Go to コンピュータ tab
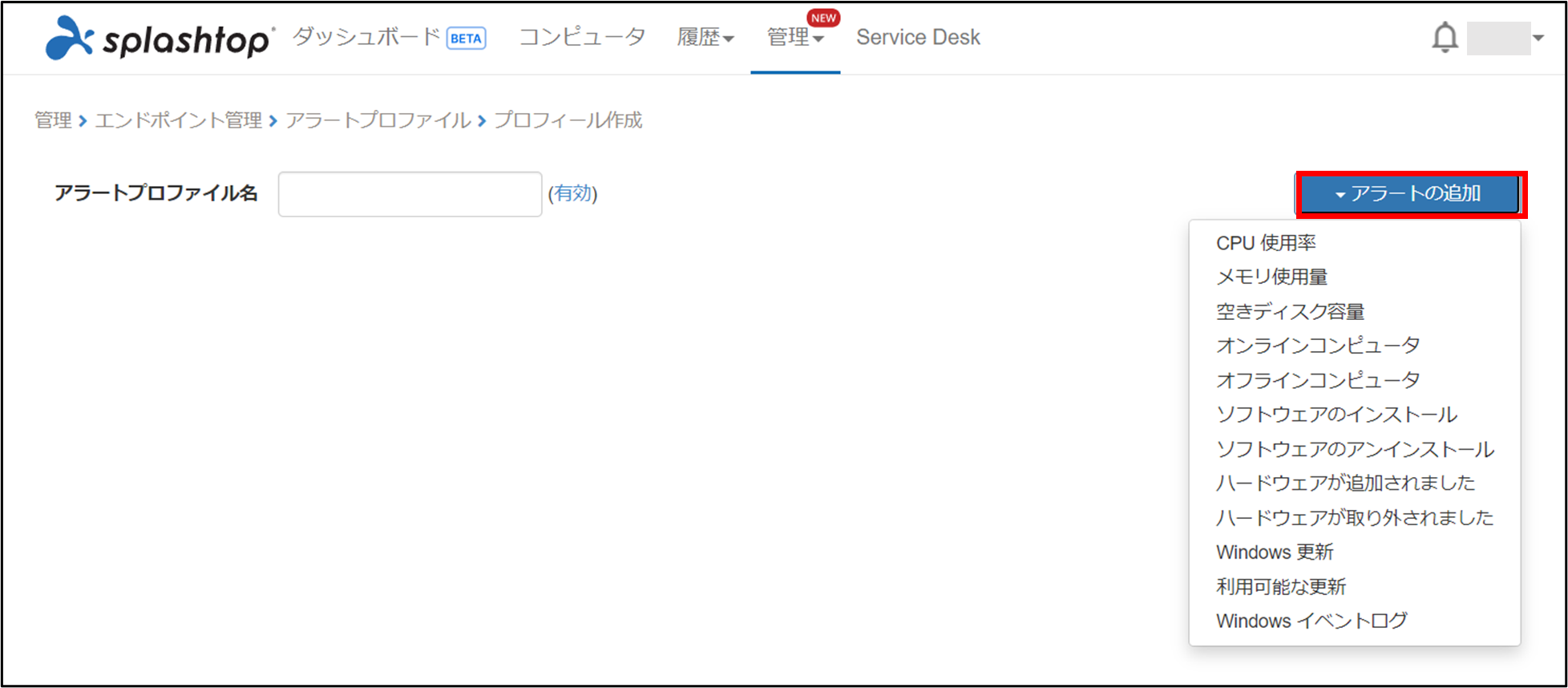The image size is (1568, 688). [582, 37]
